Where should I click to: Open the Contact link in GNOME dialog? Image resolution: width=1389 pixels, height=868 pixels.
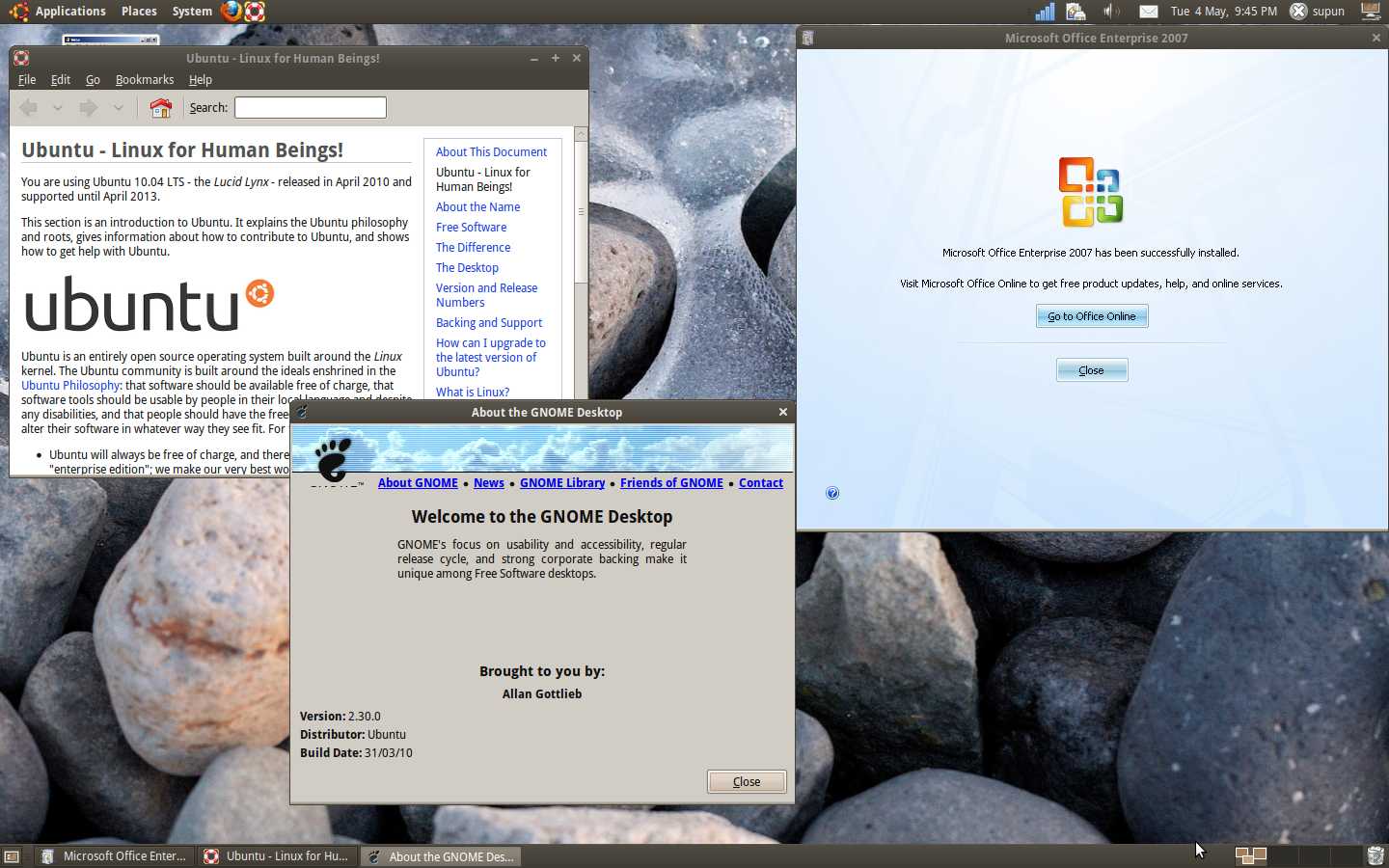coord(761,483)
